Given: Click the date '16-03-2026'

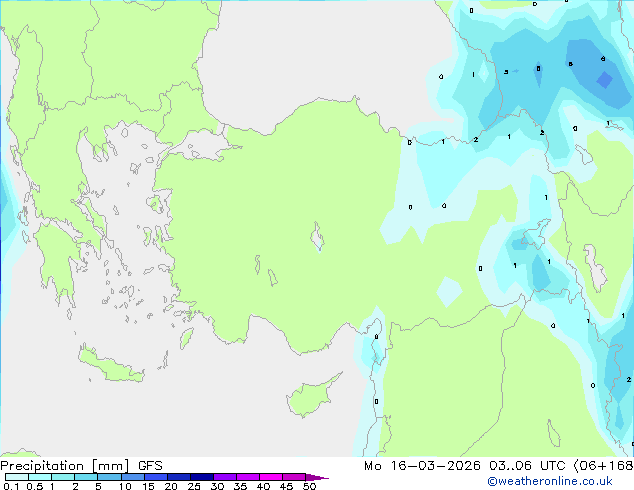Looking at the screenshot, I should point(436,466).
